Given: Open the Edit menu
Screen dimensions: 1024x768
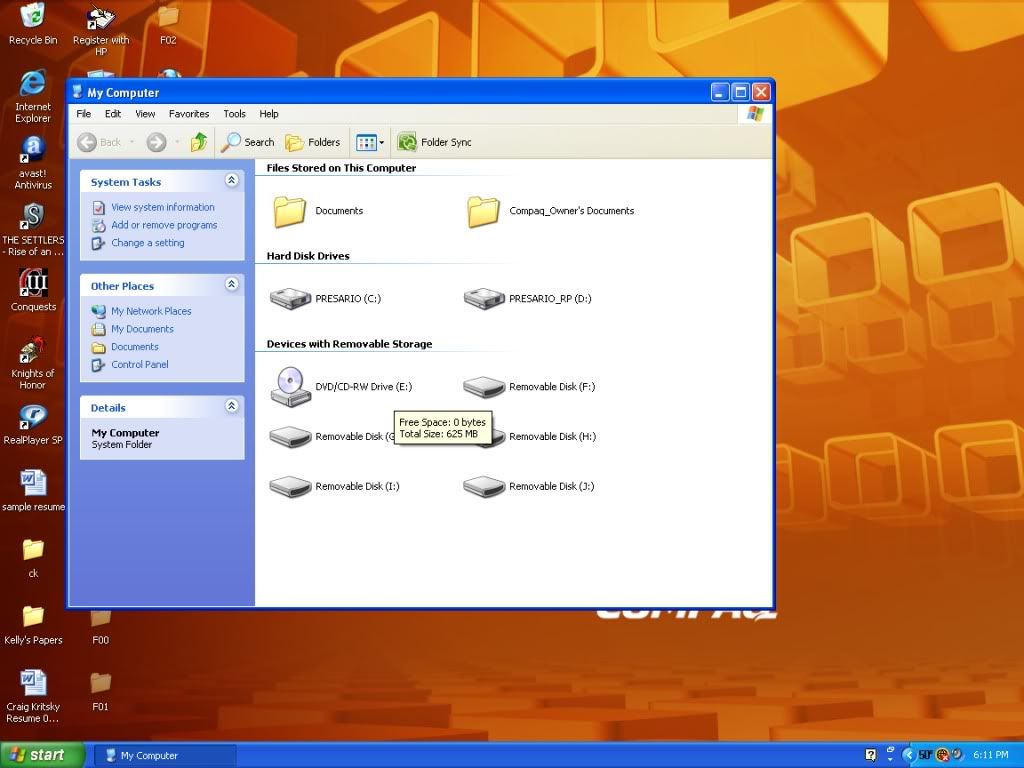Looking at the screenshot, I should pyautogui.click(x=113, y=114).
